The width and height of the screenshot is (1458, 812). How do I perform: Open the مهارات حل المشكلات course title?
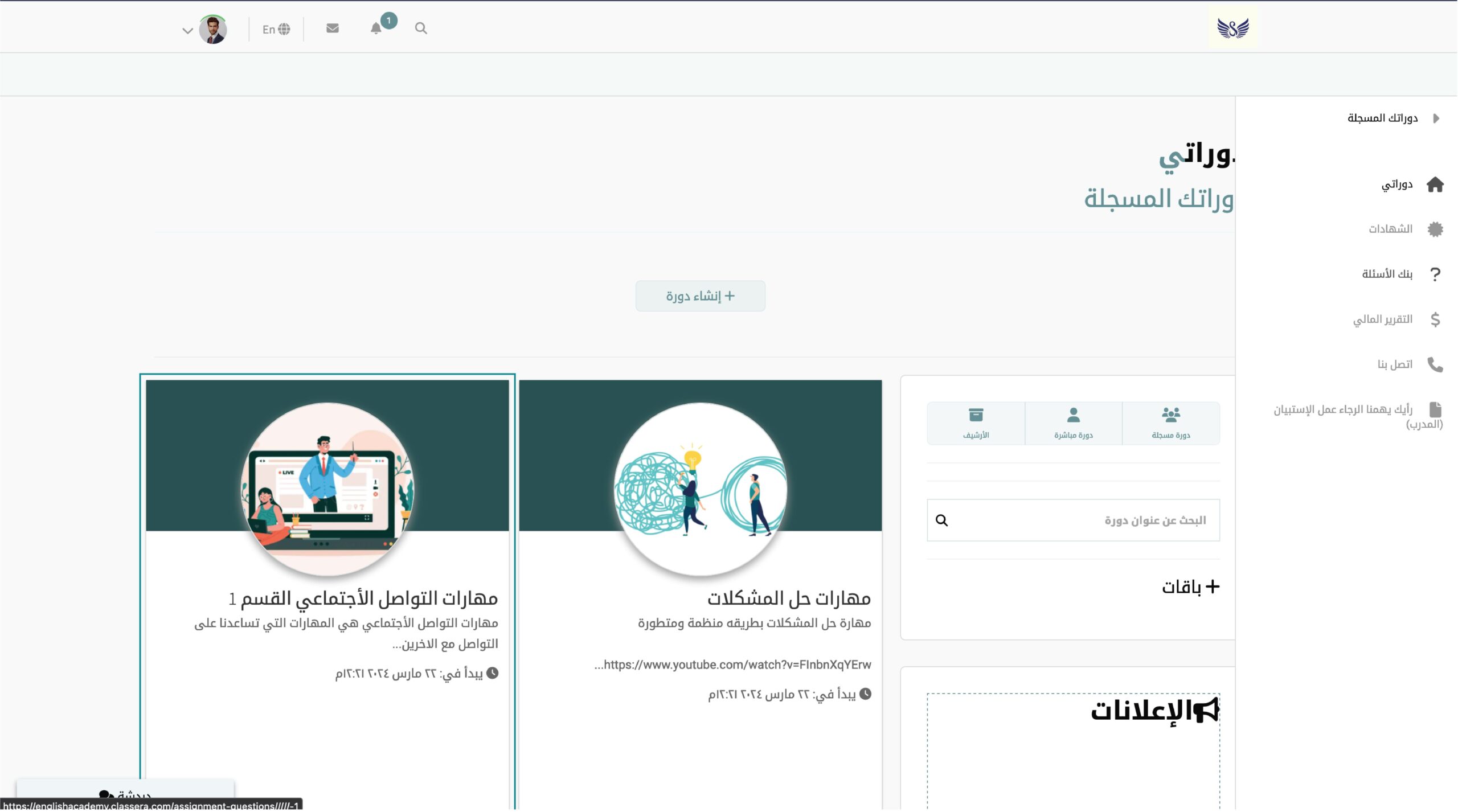[788, 598]
